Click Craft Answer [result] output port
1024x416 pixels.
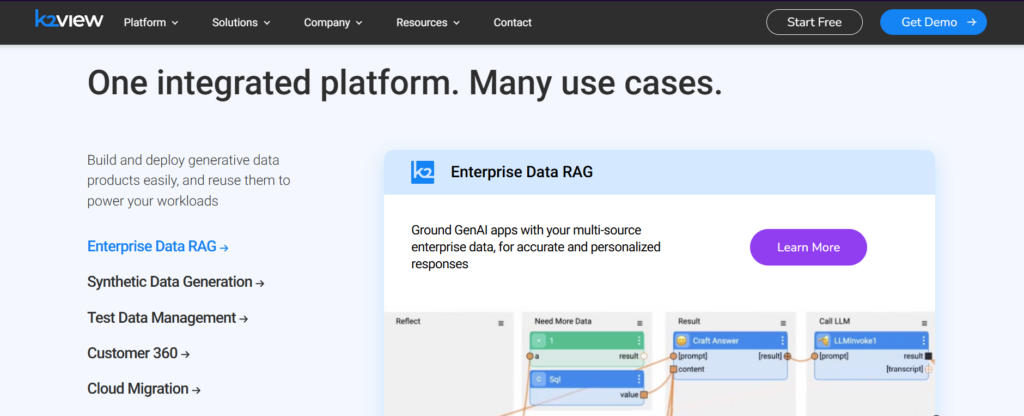pyautogui.click(x=787, y=356)
